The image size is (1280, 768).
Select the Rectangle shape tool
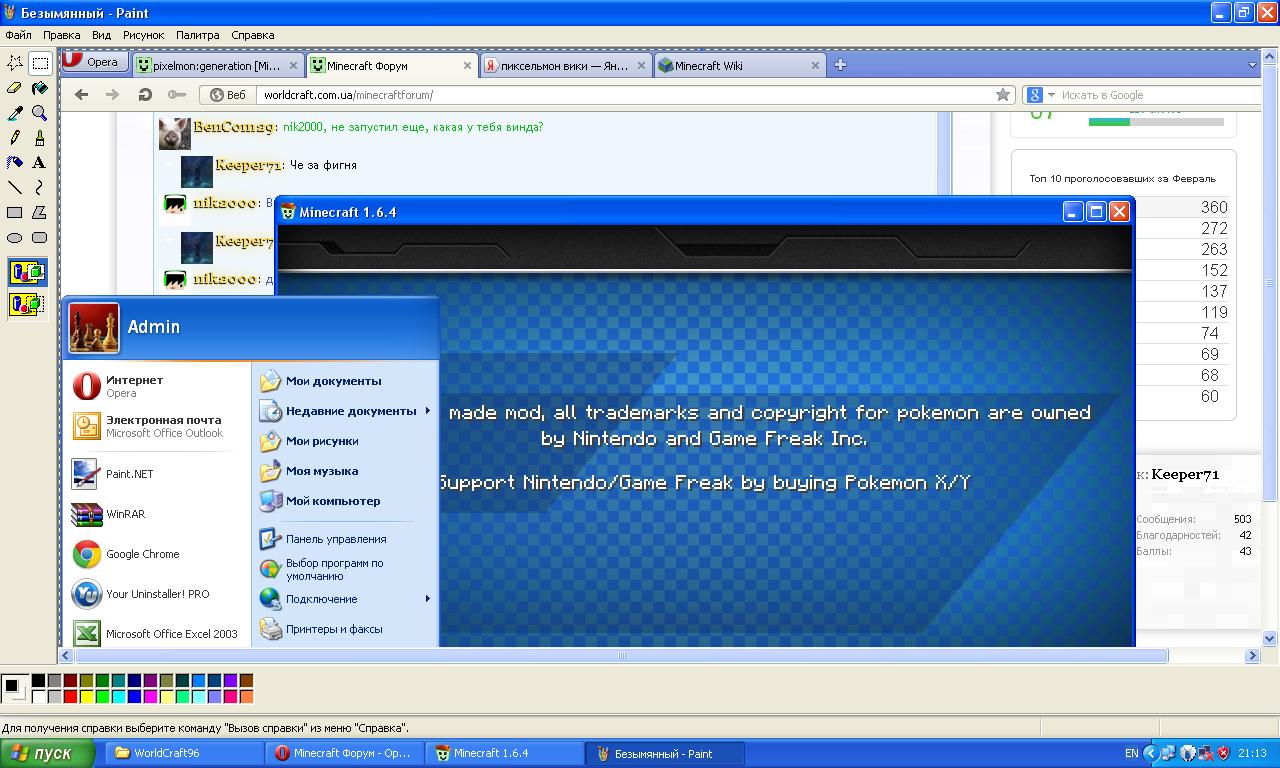coord(15,212)
